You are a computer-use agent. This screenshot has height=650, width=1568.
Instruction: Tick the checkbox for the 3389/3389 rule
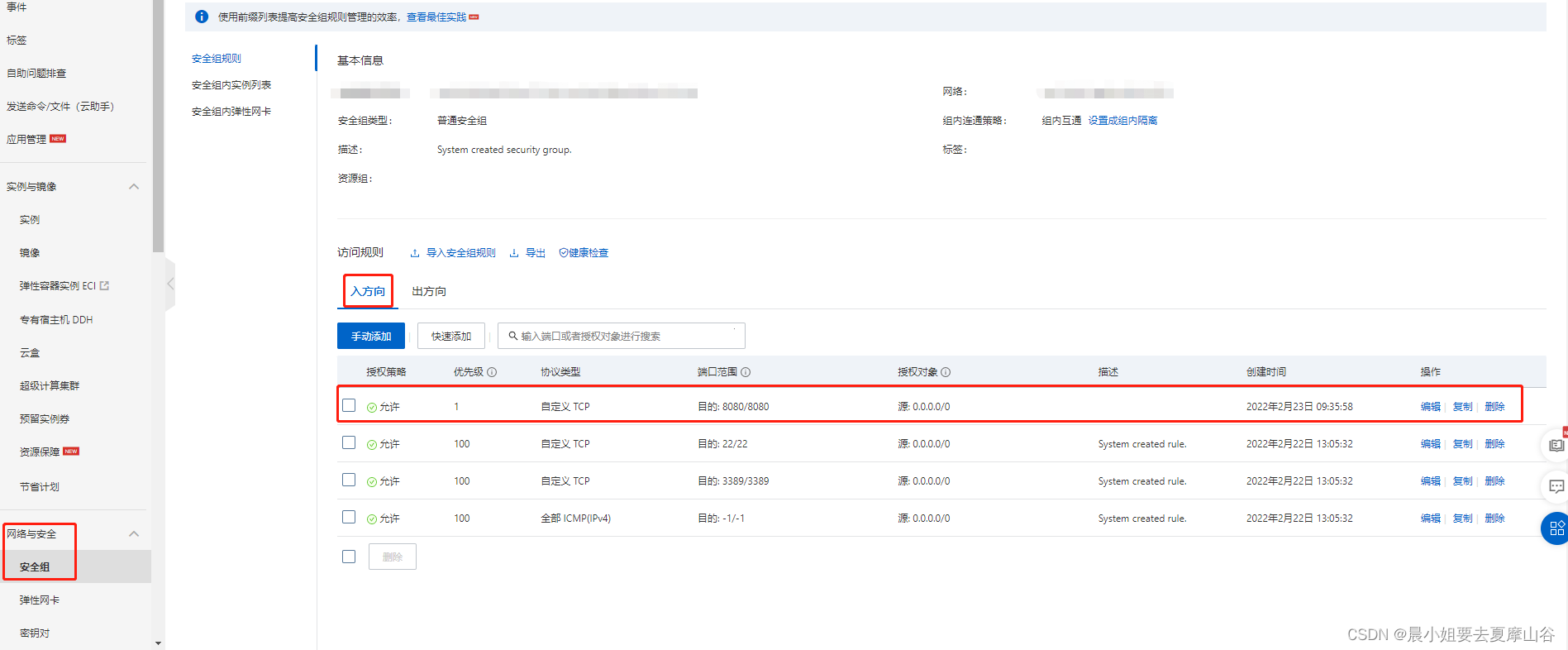349,480
